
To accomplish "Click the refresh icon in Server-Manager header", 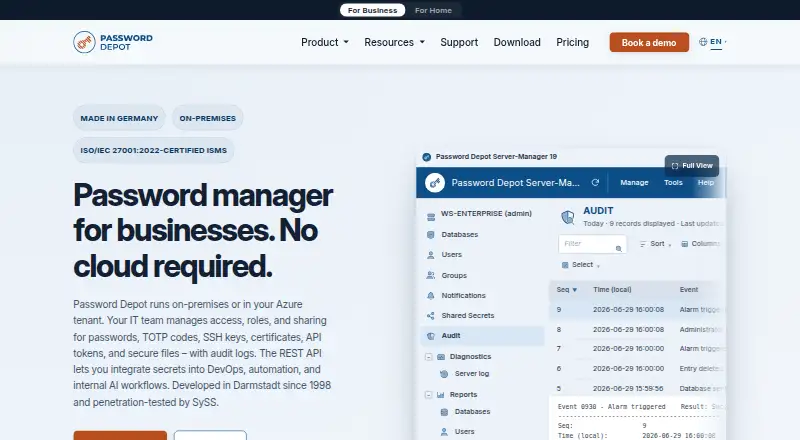I will click(x=595, y=182).
